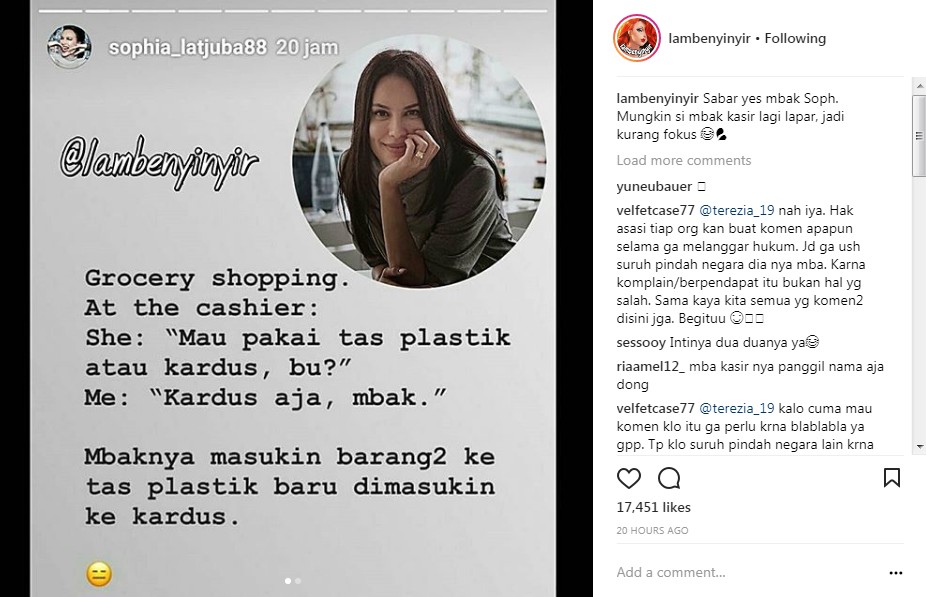
Task: Open riaamel12_ commenter profile
Action: [650, 367]
